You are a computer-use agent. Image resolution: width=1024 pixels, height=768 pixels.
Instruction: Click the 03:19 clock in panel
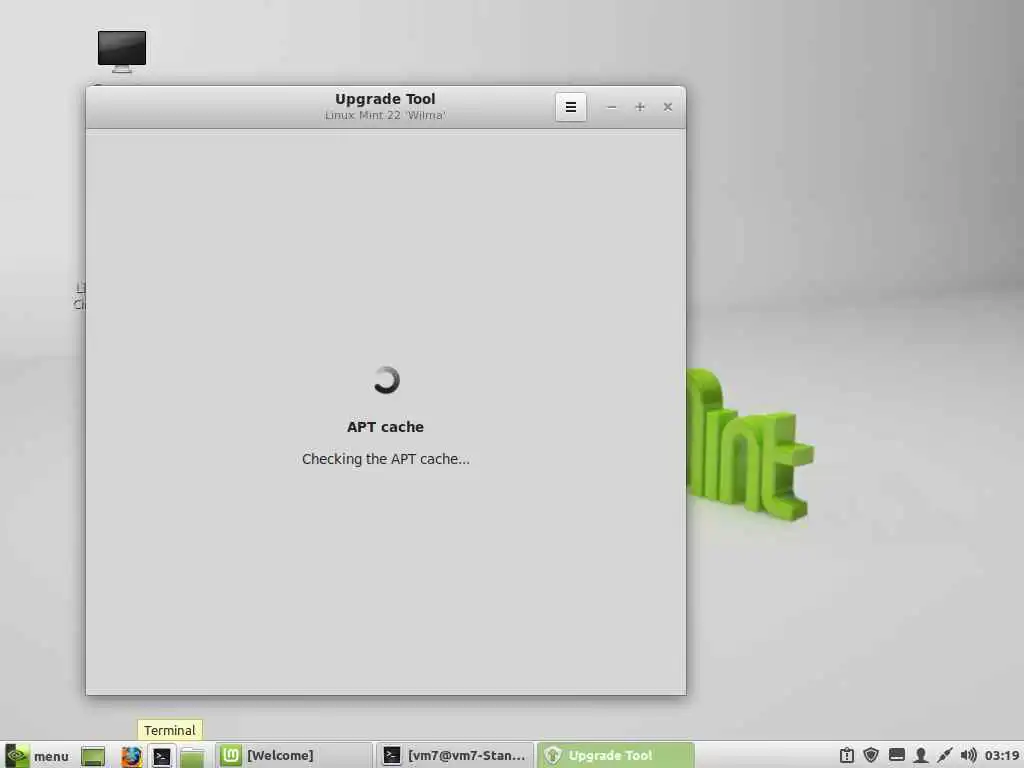click(1002, 756)
